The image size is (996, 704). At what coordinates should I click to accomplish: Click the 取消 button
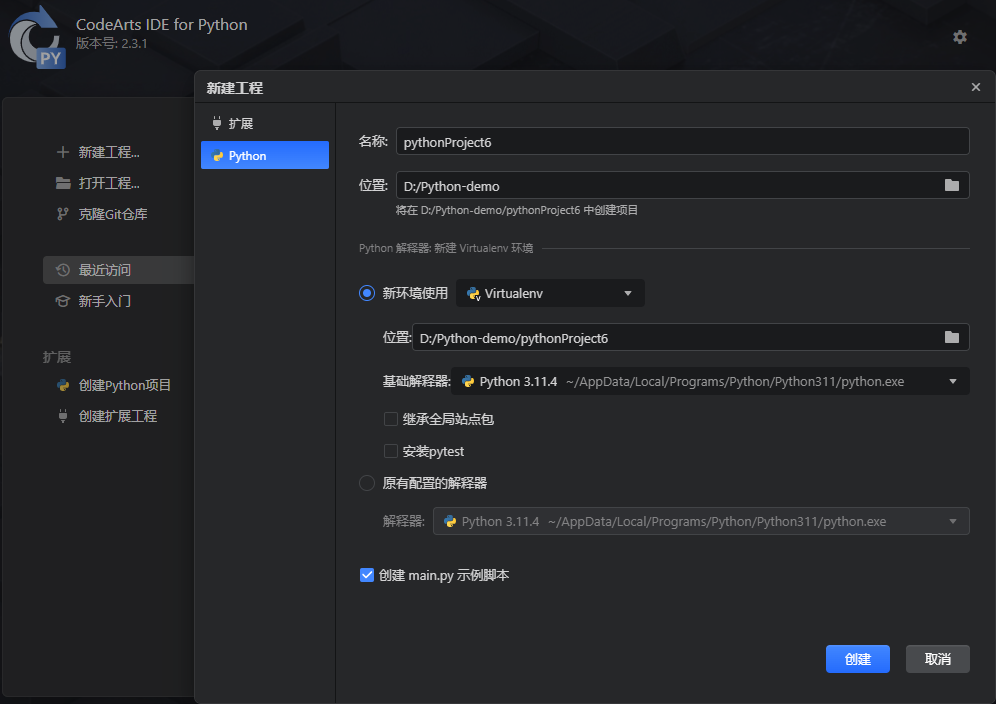[x=938, y=659]
